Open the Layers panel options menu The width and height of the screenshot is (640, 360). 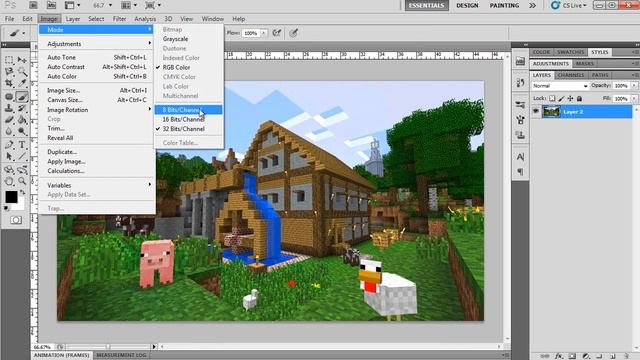tap(635, 75)
